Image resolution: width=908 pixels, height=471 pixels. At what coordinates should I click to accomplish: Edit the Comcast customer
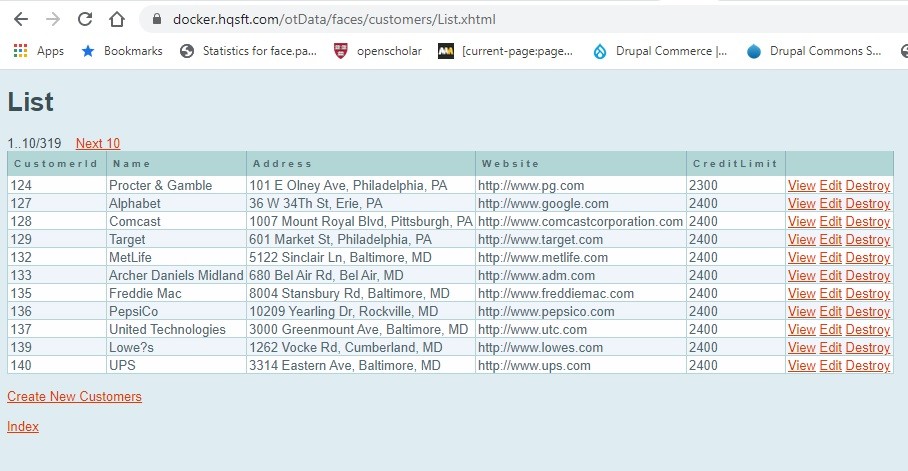click(830, 221)
